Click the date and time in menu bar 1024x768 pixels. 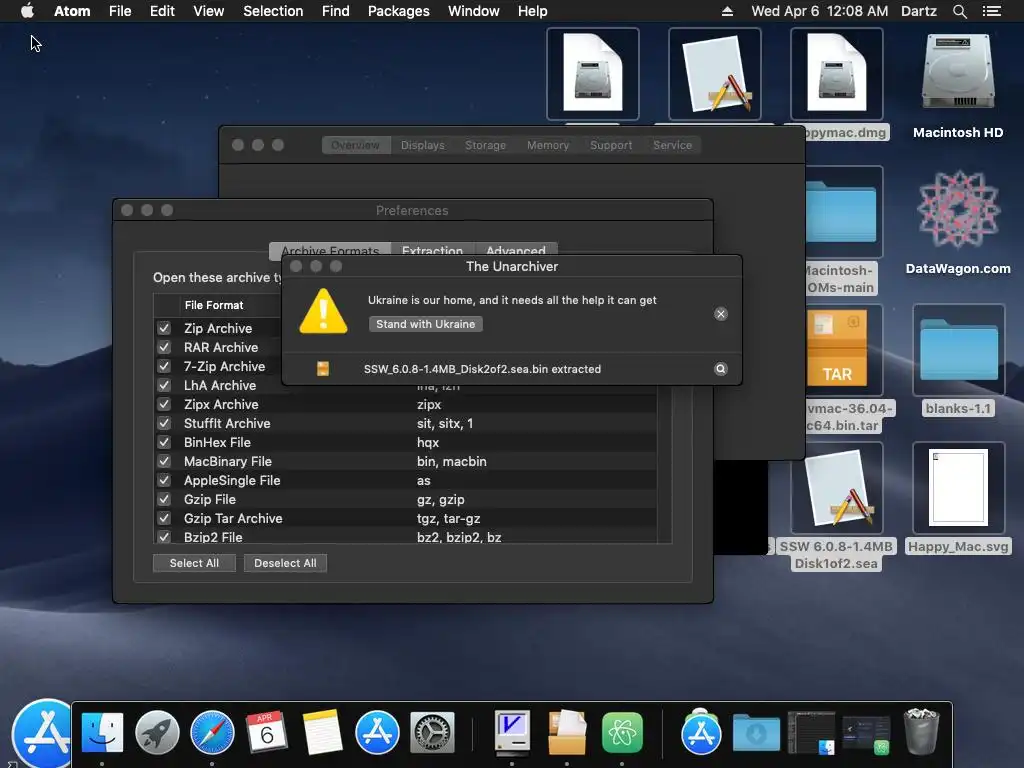(820, 11)
